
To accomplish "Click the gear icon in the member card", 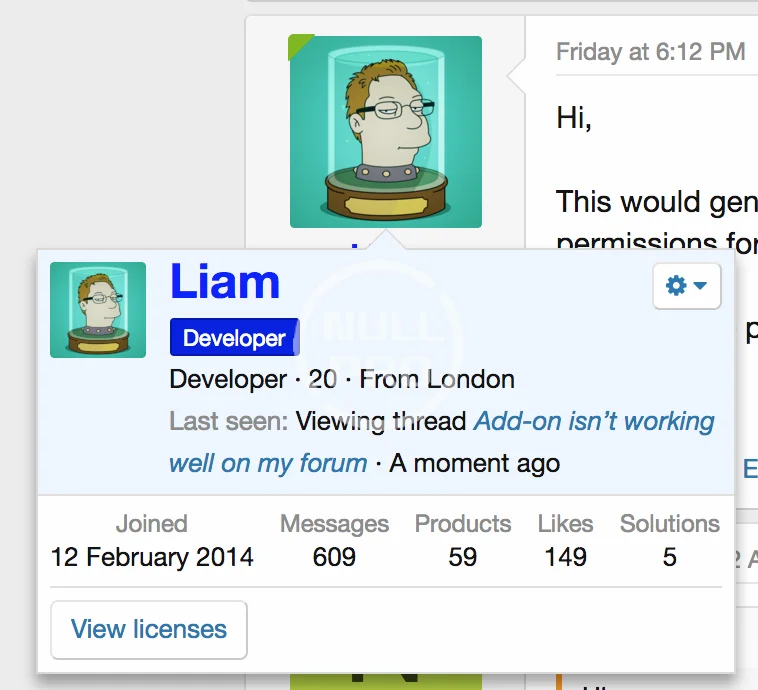I will pos(676,286).
